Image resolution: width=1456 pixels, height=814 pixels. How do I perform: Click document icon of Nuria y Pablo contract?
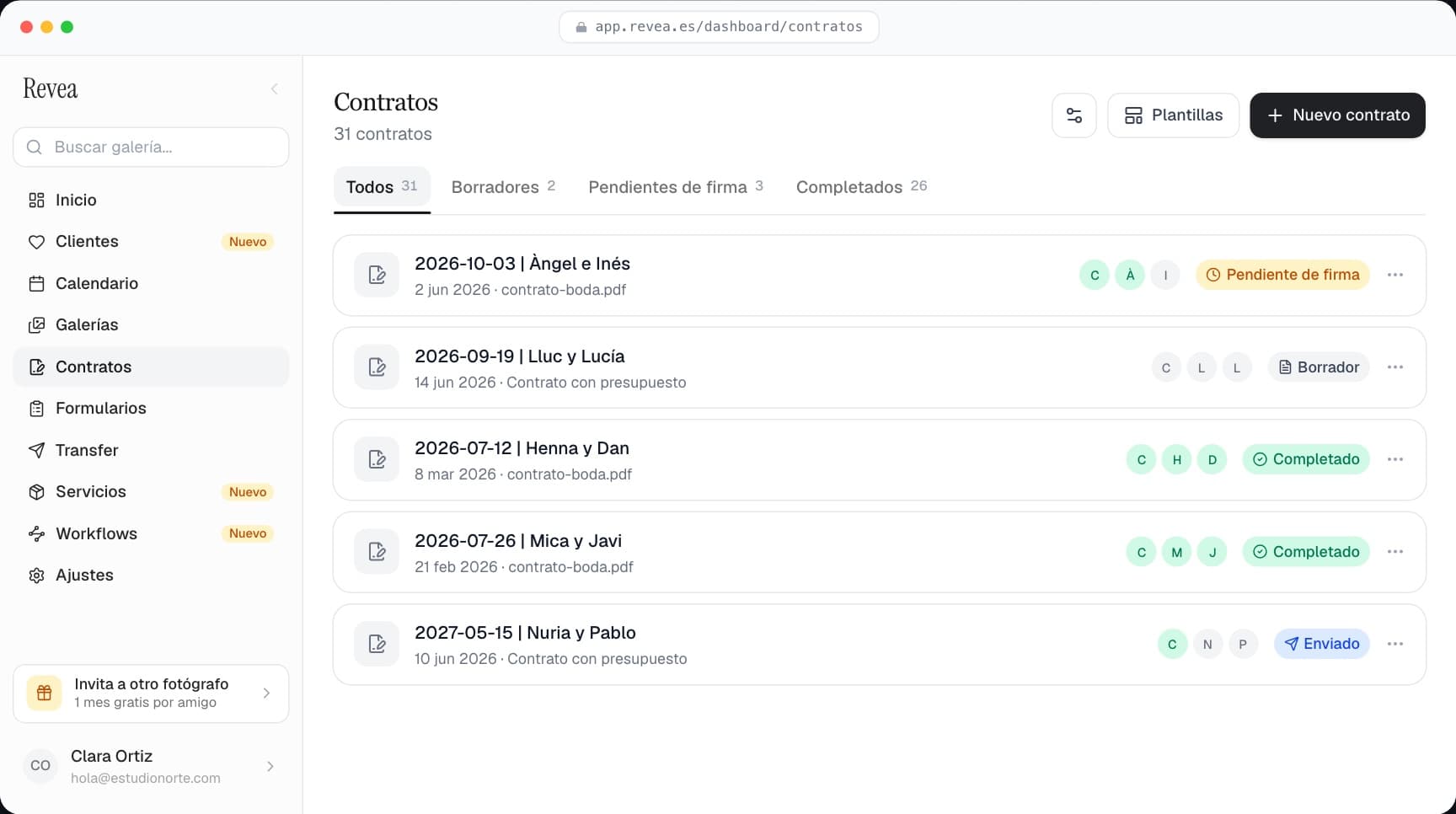377,644
